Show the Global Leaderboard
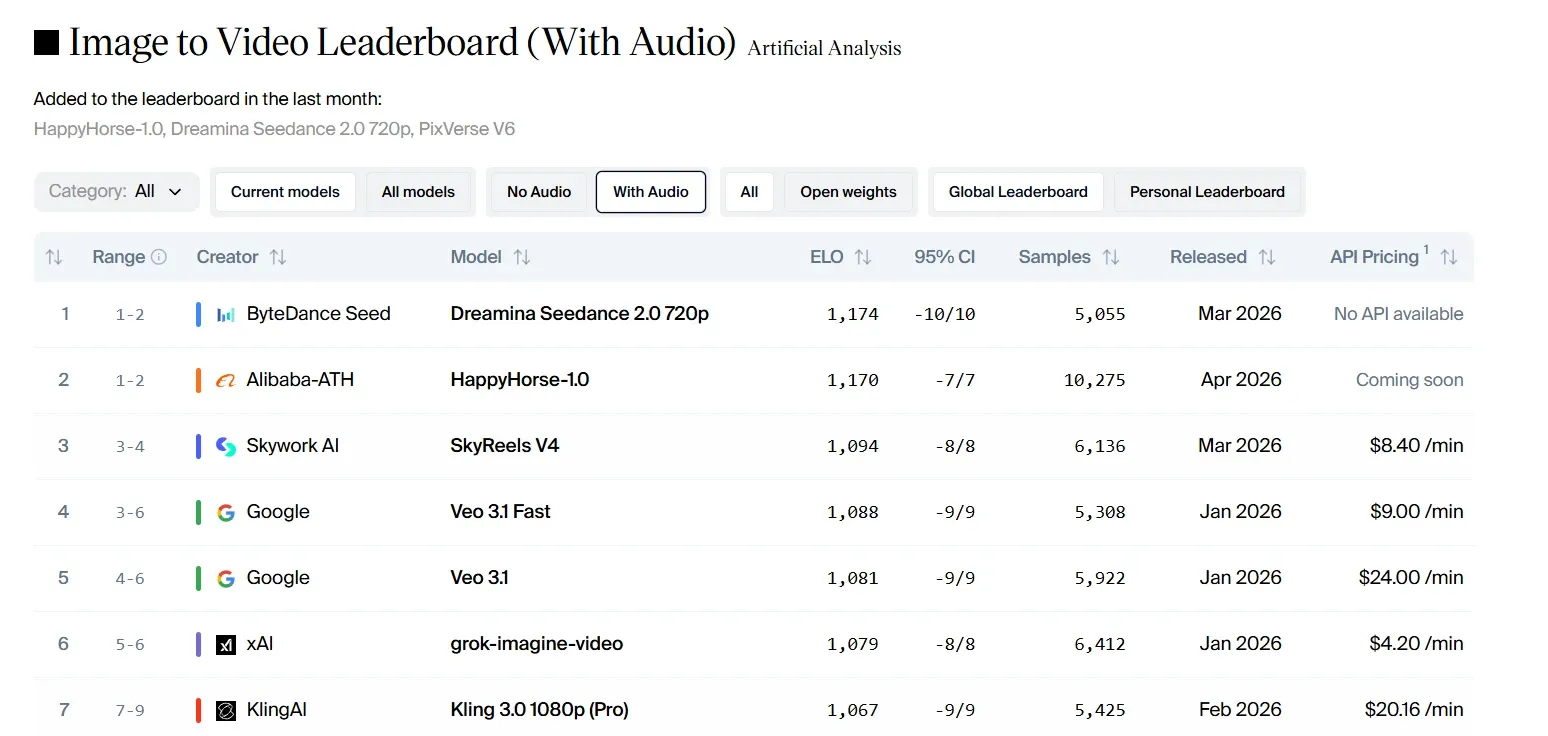The image size is (1548, 736). (1018, 192)
